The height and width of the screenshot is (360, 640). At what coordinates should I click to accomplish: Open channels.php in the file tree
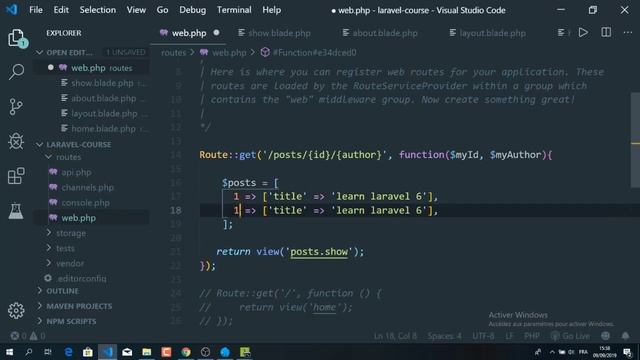[87, 187]
